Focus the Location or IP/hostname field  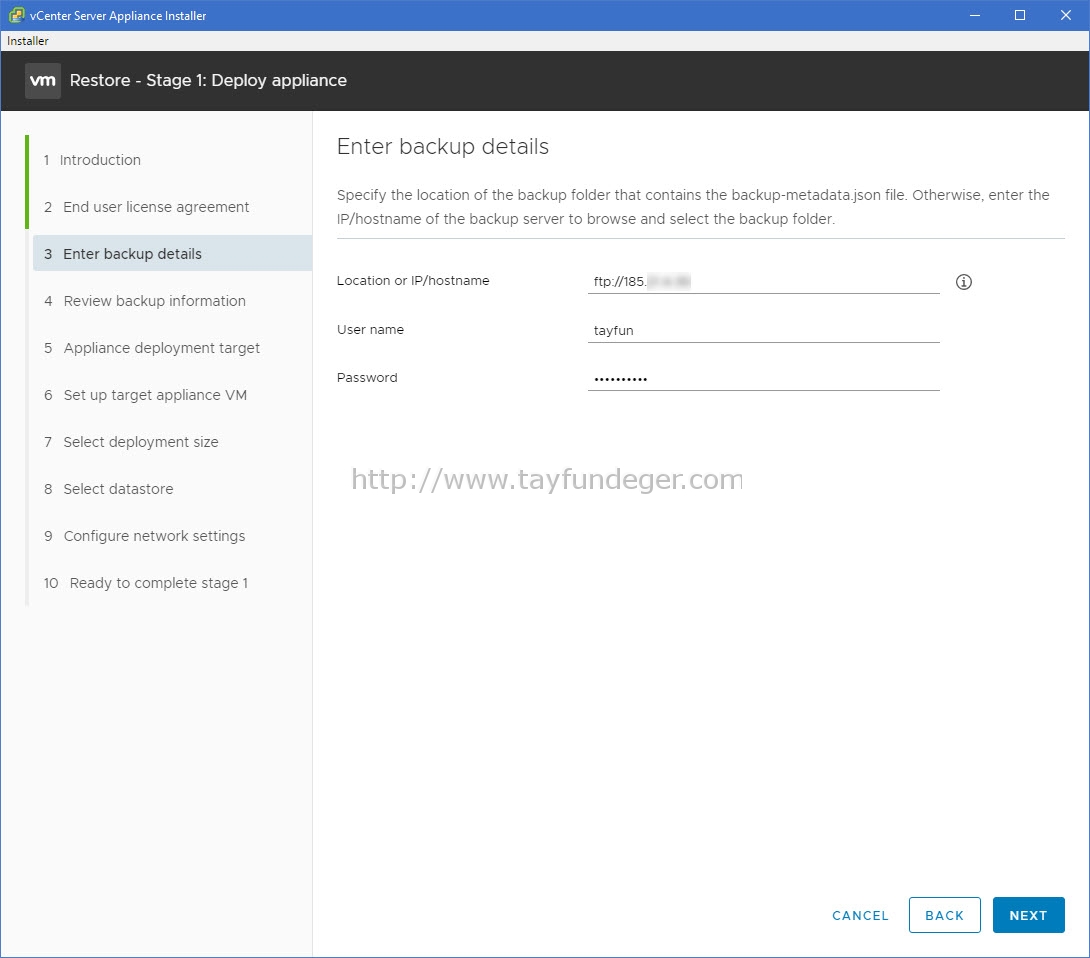pos(763,282)
